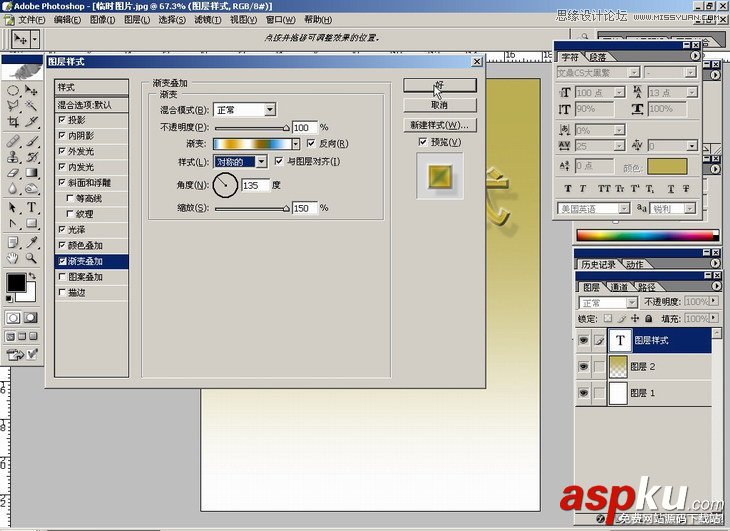Click the lock all padlock icon
730x531 pixels.
[x=649, y=319]
